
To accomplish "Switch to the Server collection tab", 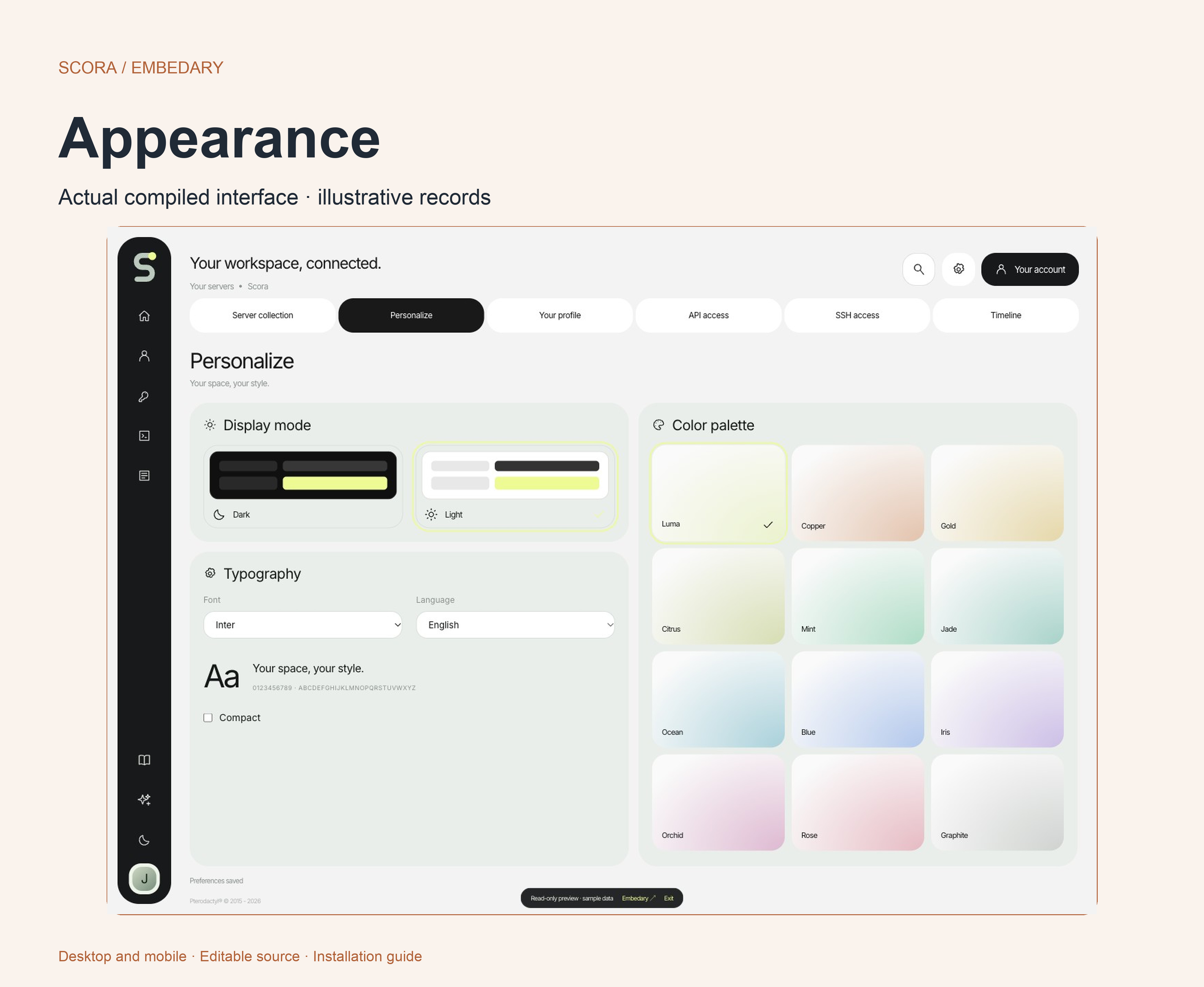I will [x=263, y=316].
